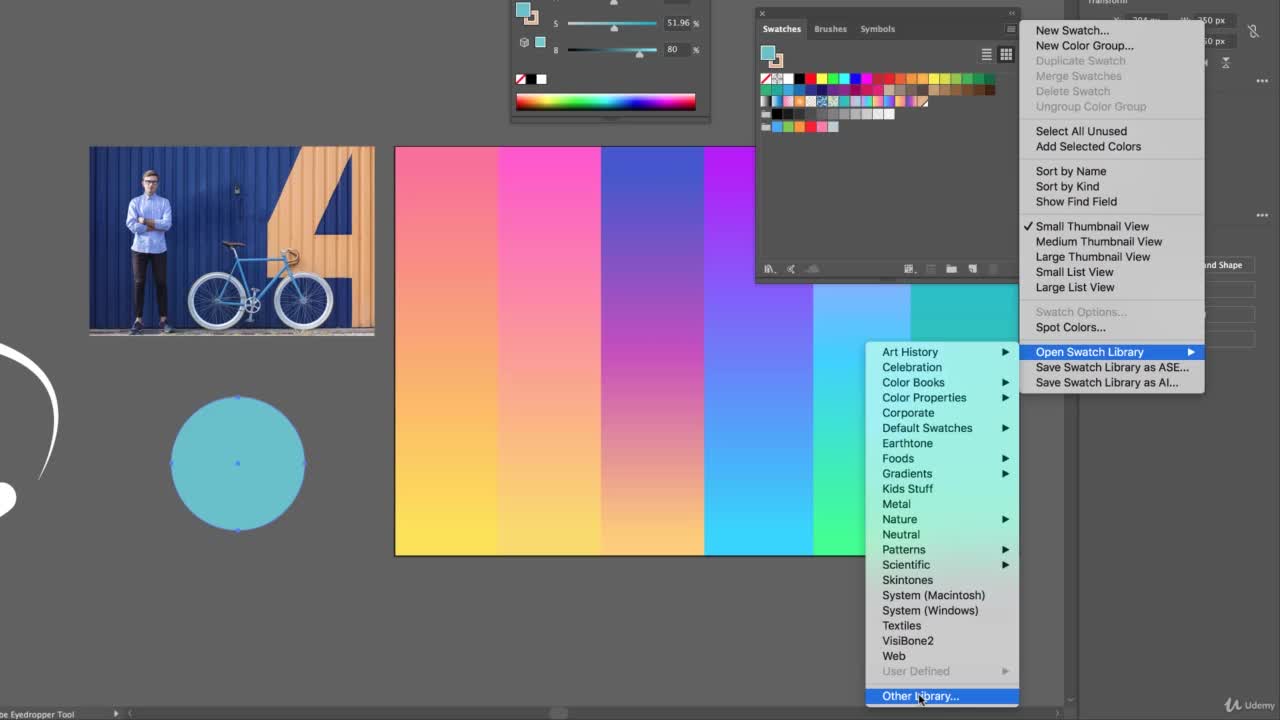Click the folder icon on bright colors row

[x=766, y=127]
